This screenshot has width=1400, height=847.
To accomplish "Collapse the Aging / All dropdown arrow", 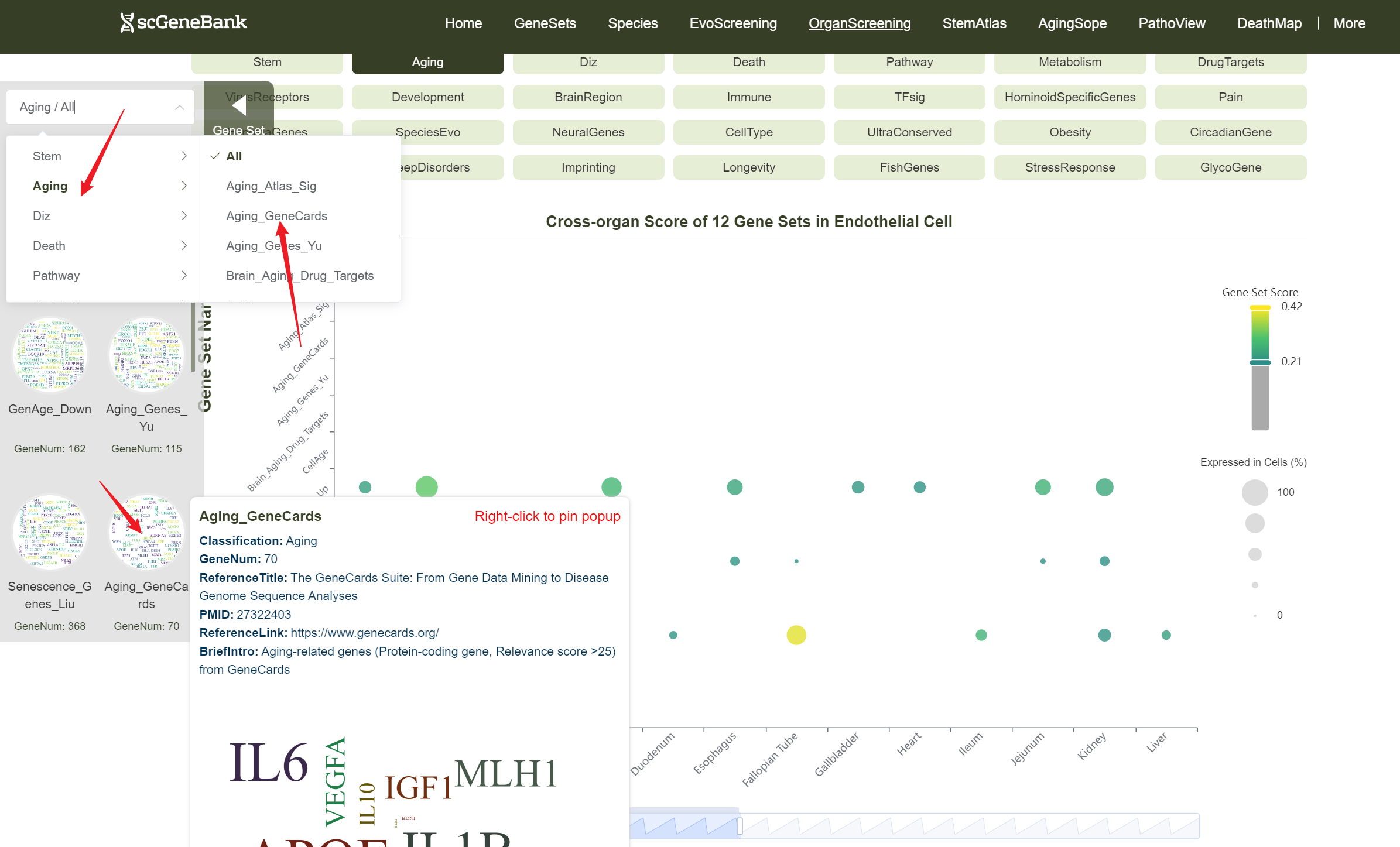I will 180,107.
